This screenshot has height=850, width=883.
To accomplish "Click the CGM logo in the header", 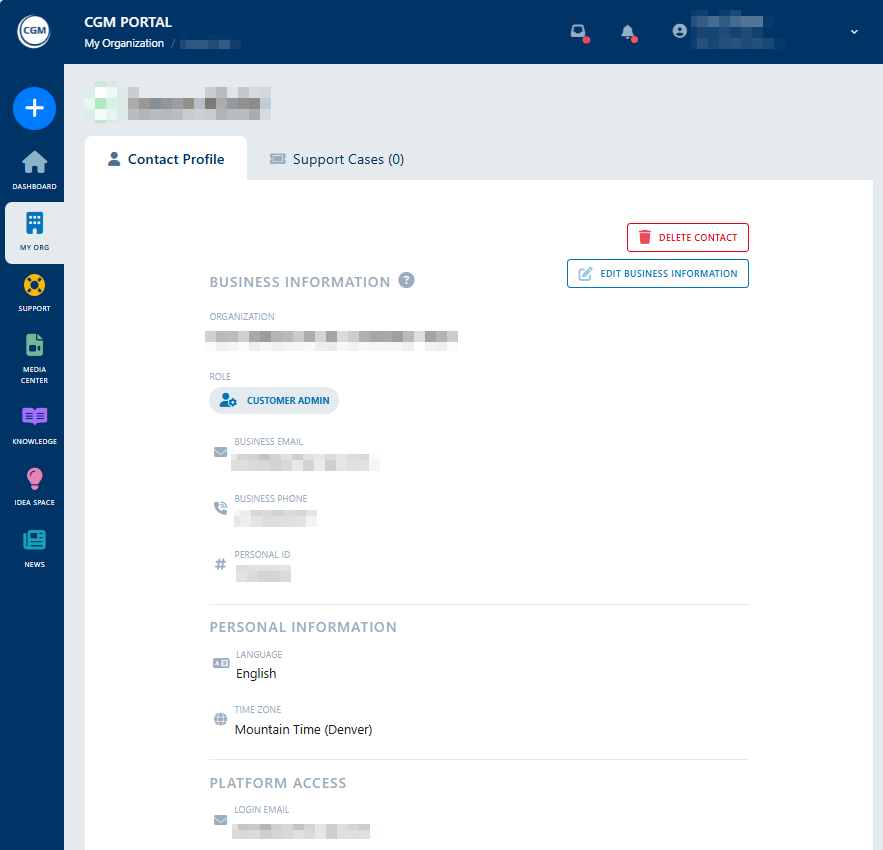I will (34, 31).
